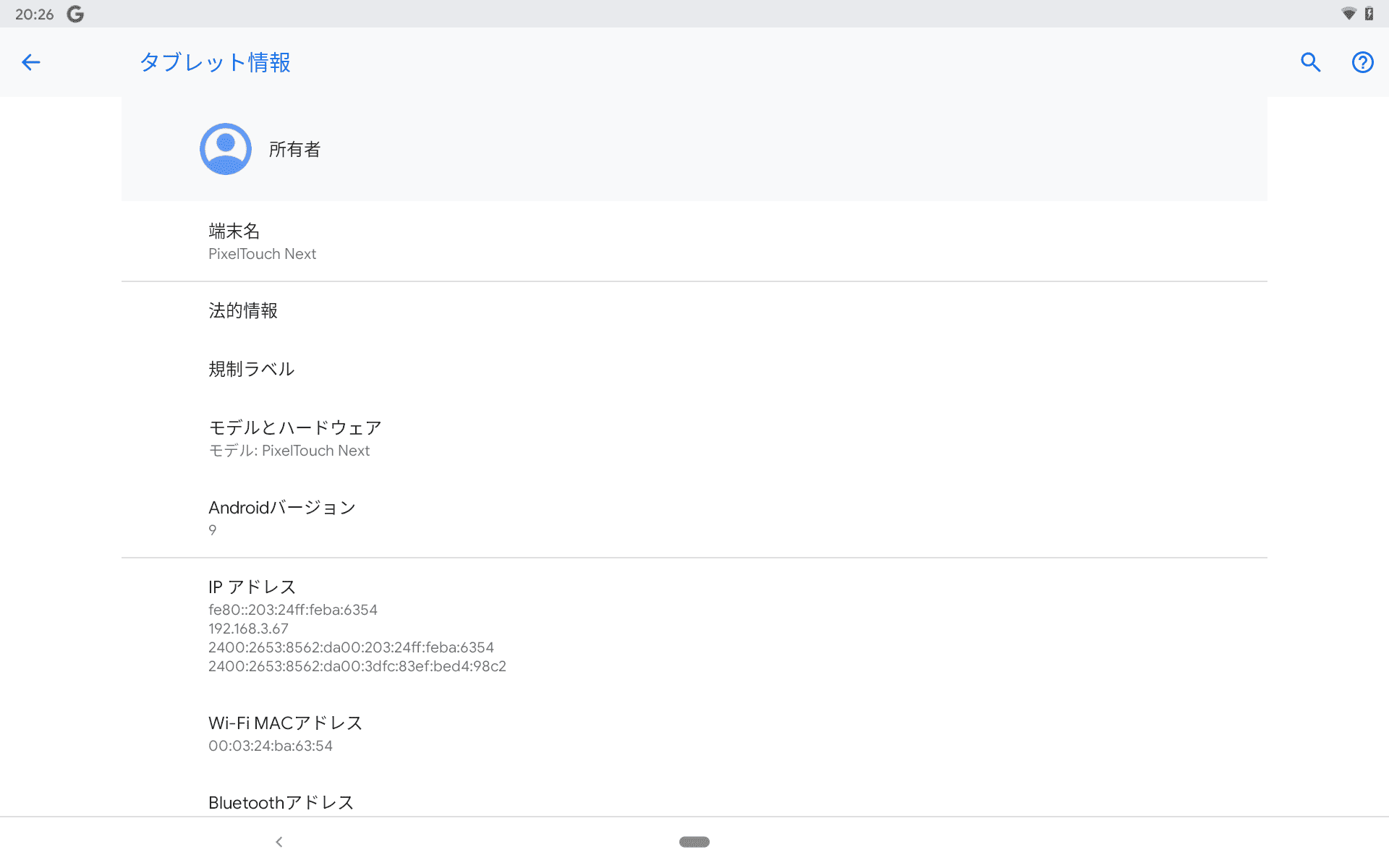The height and width of the screenshot is (868, 1389).
Task: Open settings search with magnifier icon
Action: point(1310,62)
